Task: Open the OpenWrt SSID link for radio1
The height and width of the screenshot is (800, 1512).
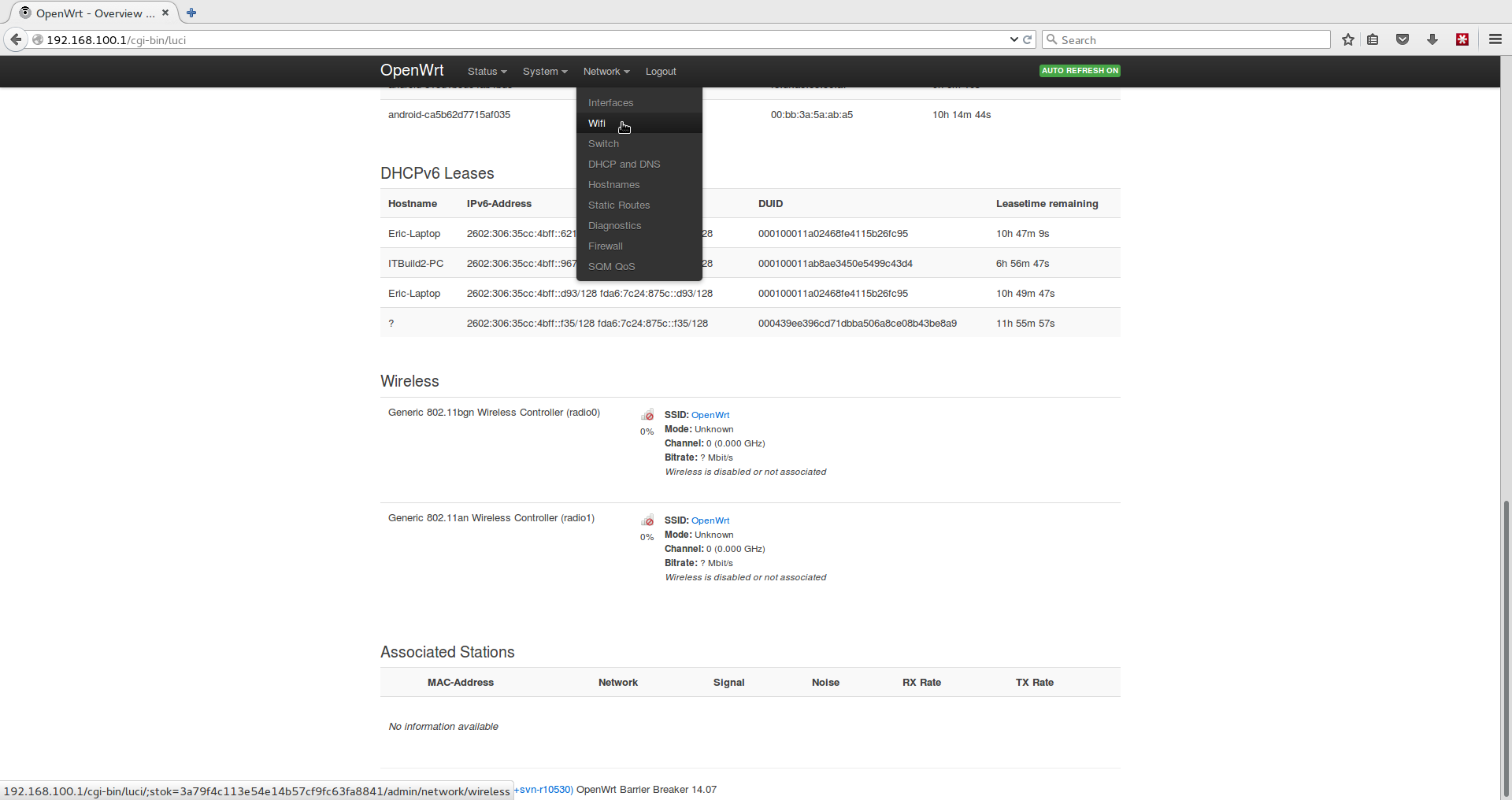Action: pos(710,520)
